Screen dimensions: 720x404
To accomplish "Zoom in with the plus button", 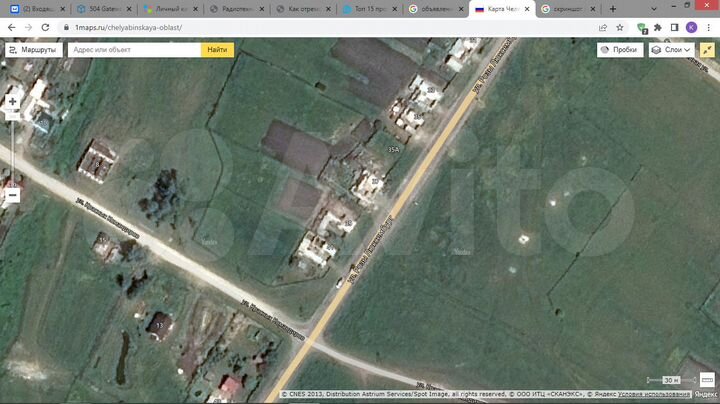I will click(12, 102).
